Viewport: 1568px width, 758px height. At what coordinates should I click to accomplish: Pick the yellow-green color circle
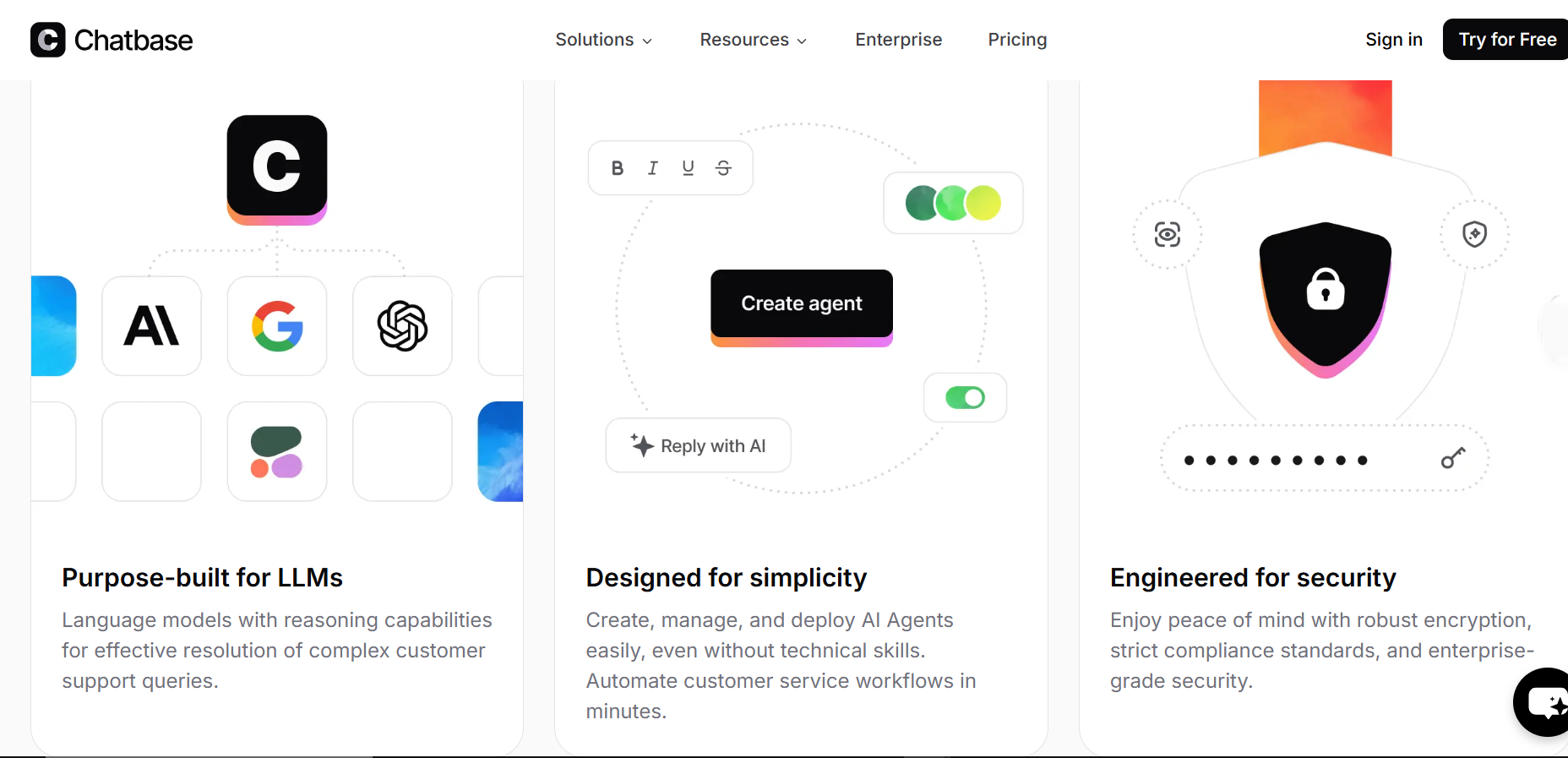pyautogui.click(x=984, y=203)
